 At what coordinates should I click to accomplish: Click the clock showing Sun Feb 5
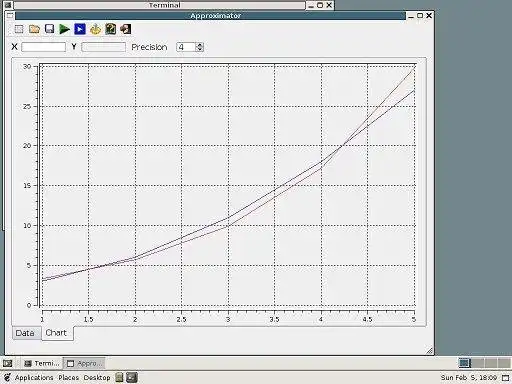(x=469, y=378)
